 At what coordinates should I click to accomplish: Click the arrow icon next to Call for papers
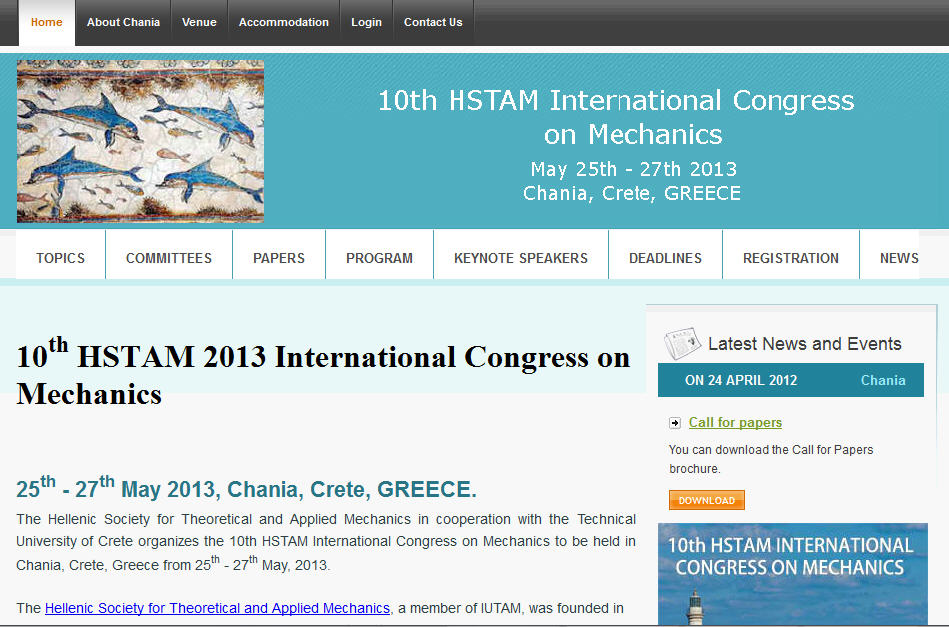[x=675, y=423]
